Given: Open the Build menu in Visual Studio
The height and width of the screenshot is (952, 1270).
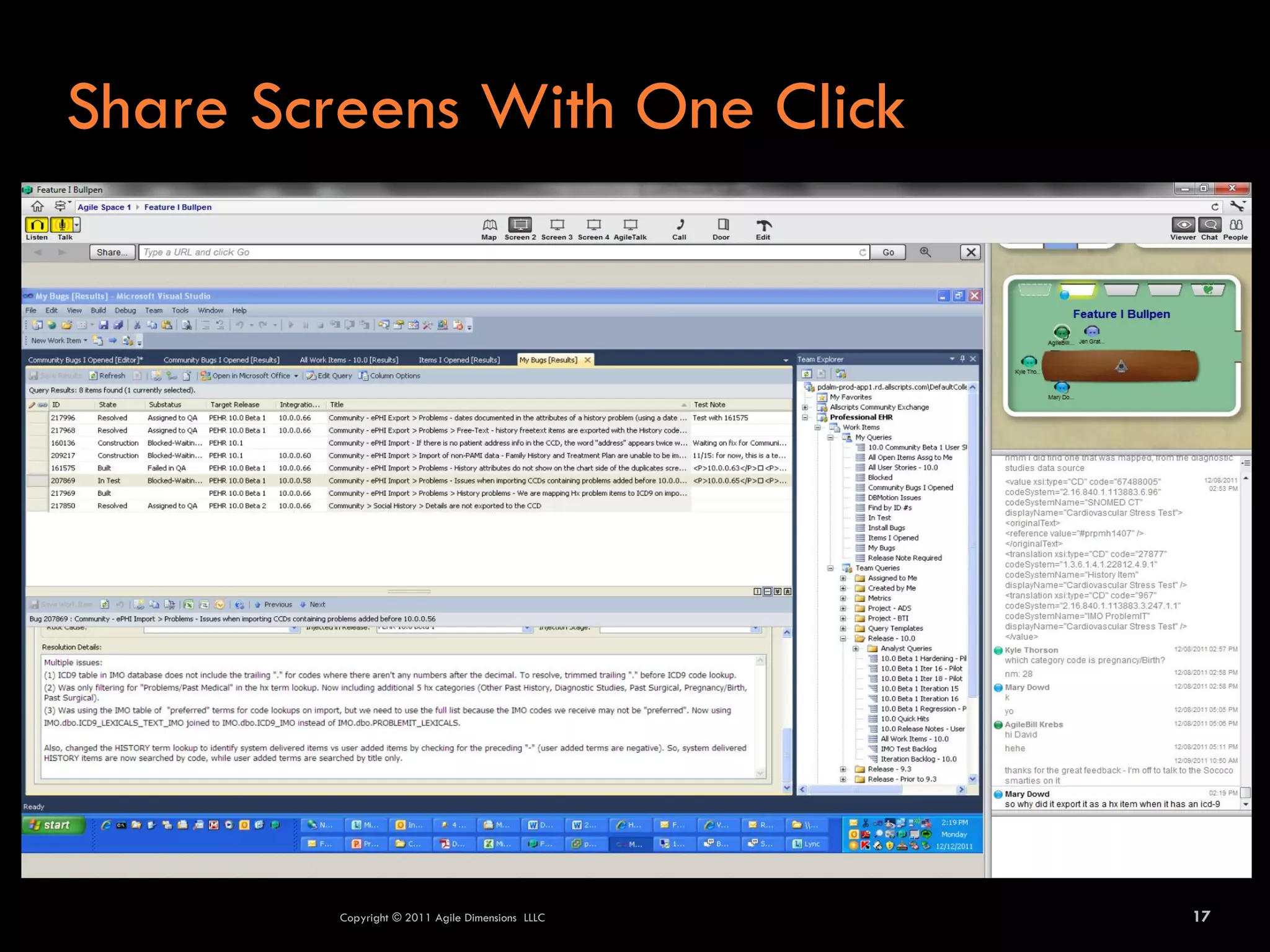Looking at the screenshot, I should tap(99, 311).
